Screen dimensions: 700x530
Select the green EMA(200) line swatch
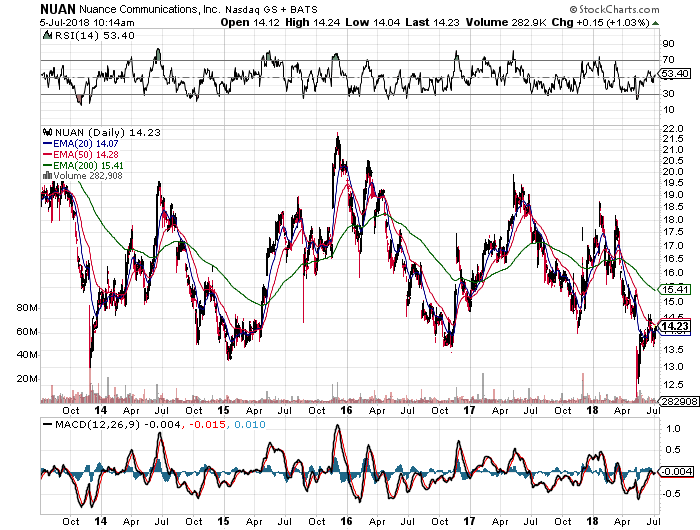pos(47,165)
